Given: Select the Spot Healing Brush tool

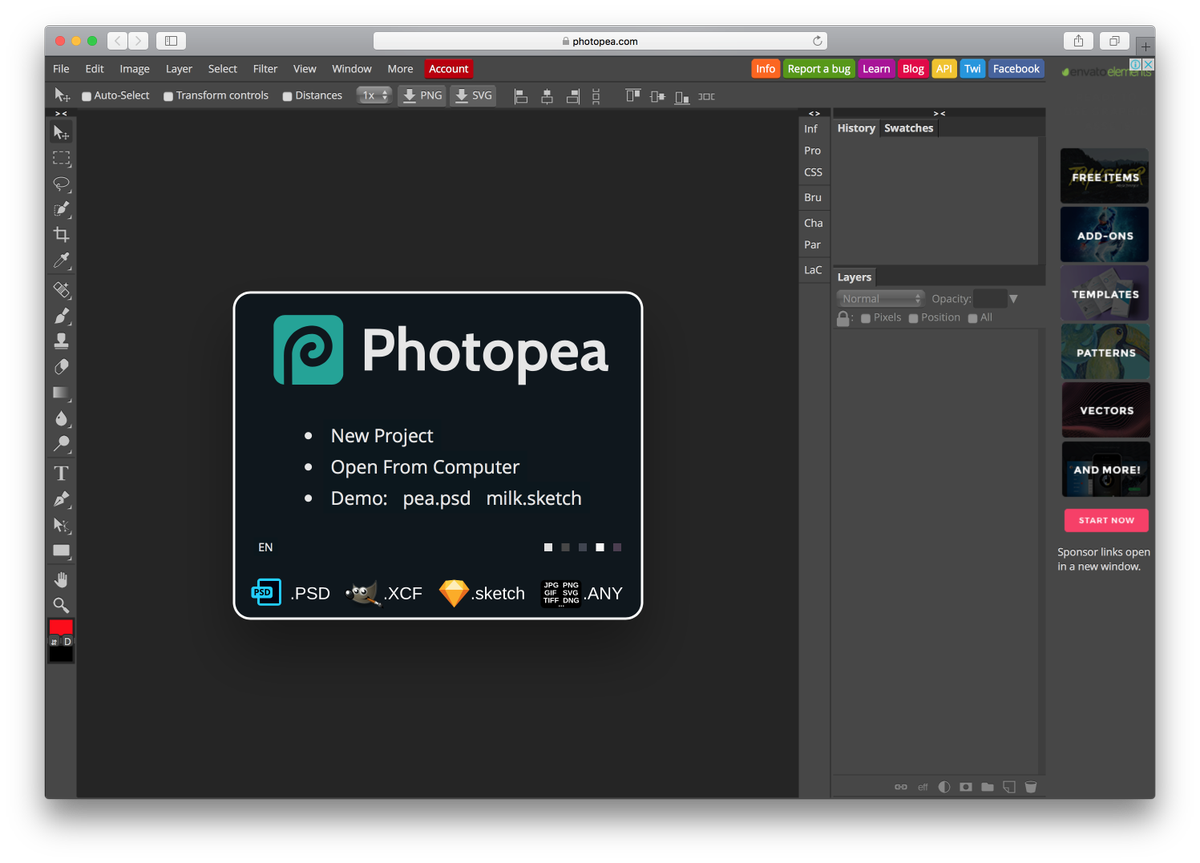Looking at the screenshot, I should [62, 290].
